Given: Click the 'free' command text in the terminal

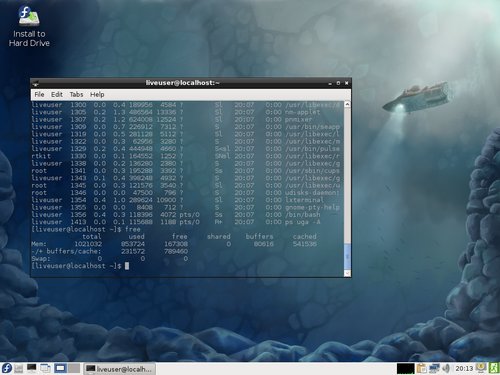Looking at the screenshot, I should point(133,229).
